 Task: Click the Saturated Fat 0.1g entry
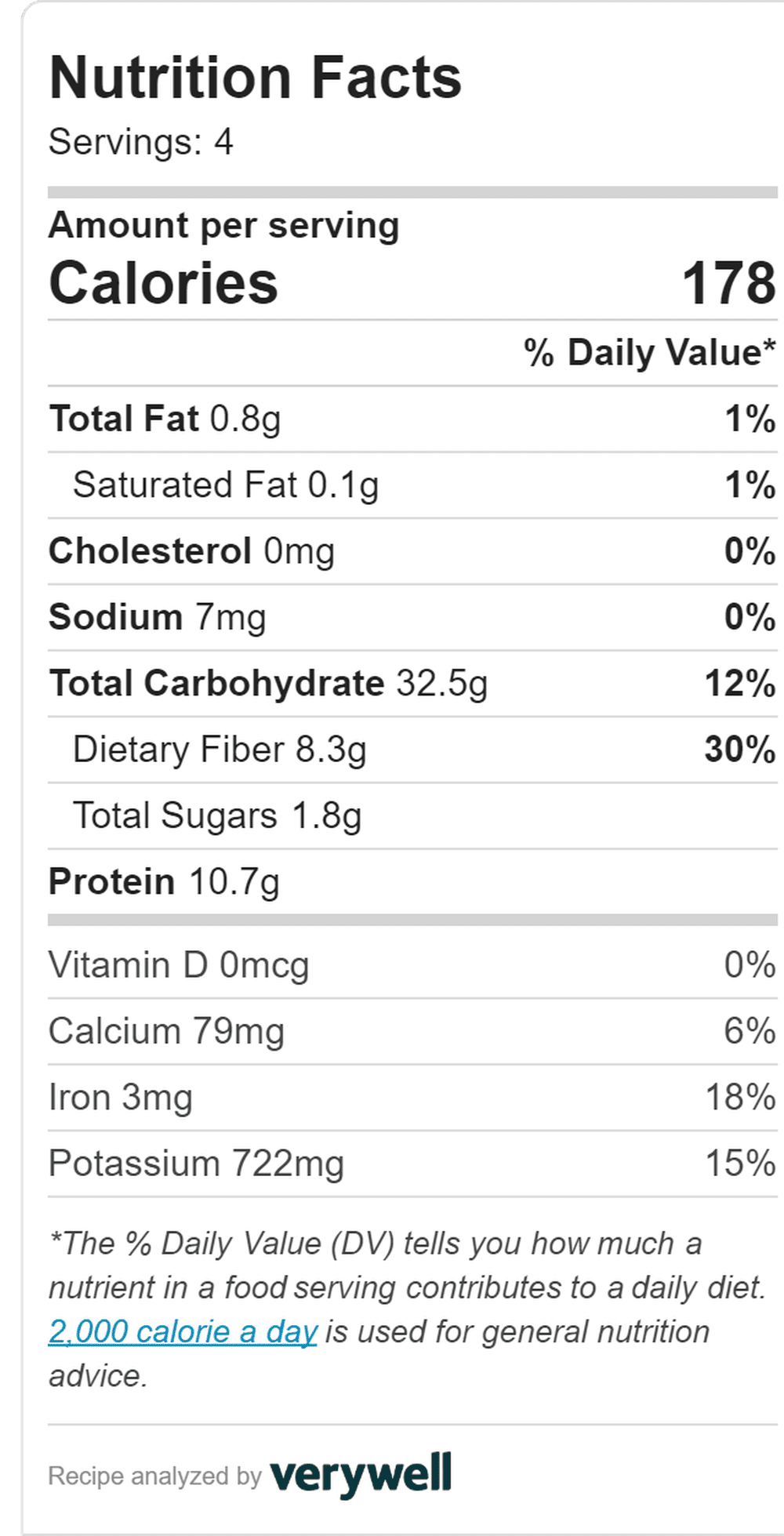coord(226,485)
